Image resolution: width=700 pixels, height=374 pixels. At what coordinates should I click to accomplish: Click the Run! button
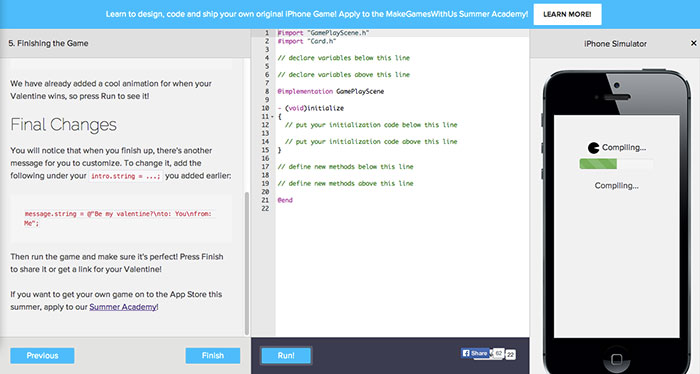point(286,355)
